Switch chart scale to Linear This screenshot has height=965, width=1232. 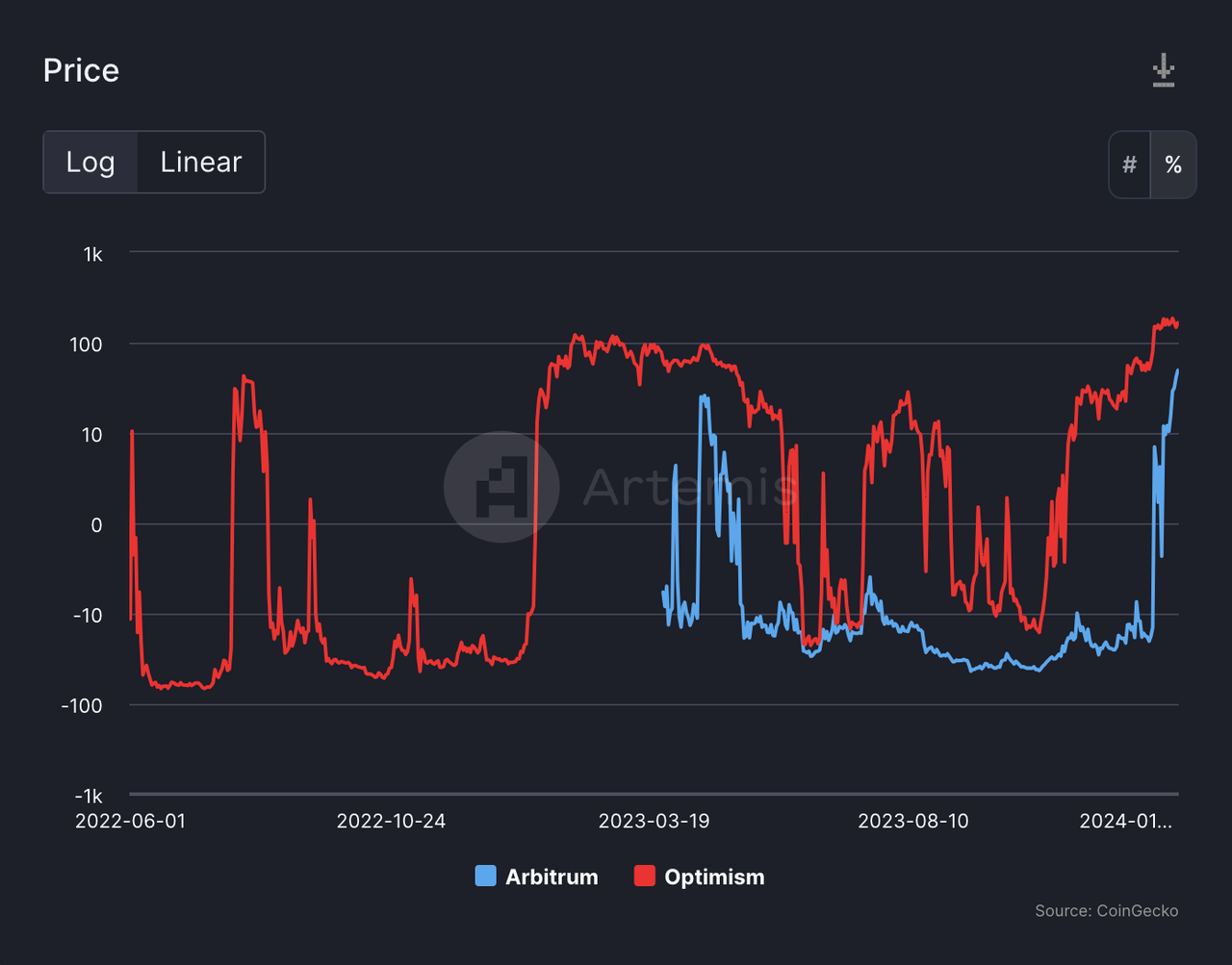pos(201,162)
